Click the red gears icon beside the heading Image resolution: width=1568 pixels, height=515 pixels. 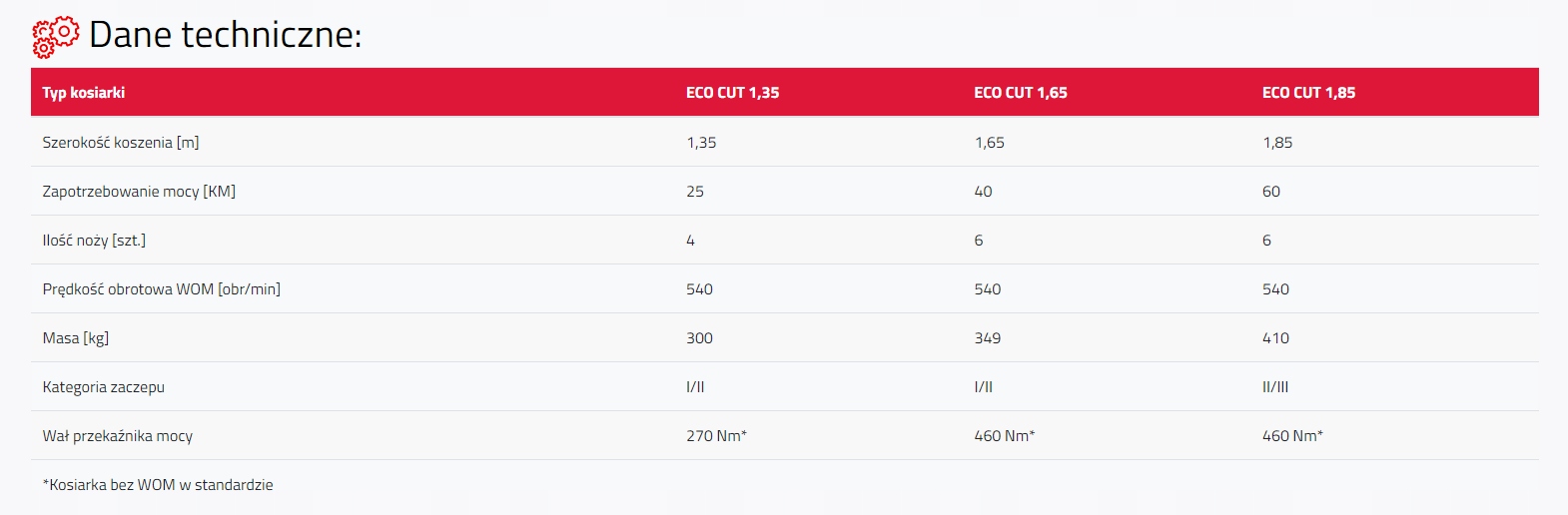tap(55, 37)
